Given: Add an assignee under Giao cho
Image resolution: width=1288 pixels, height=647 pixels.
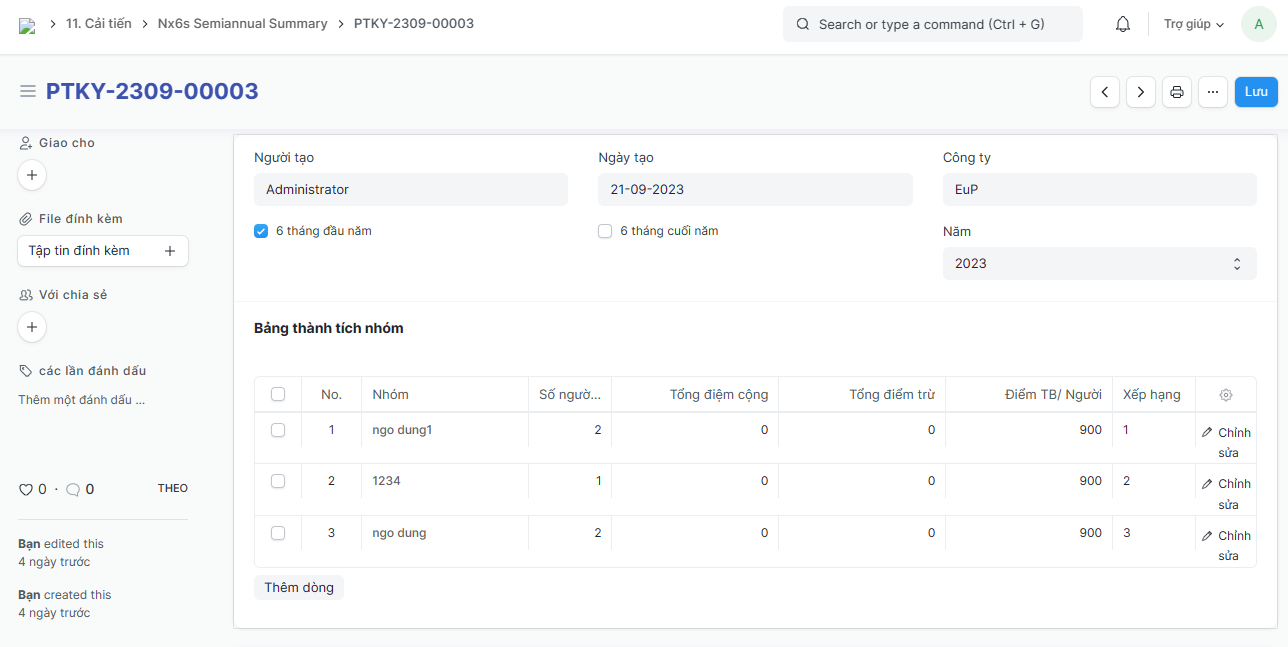Looking at the screenshot, I should point(32,175).
